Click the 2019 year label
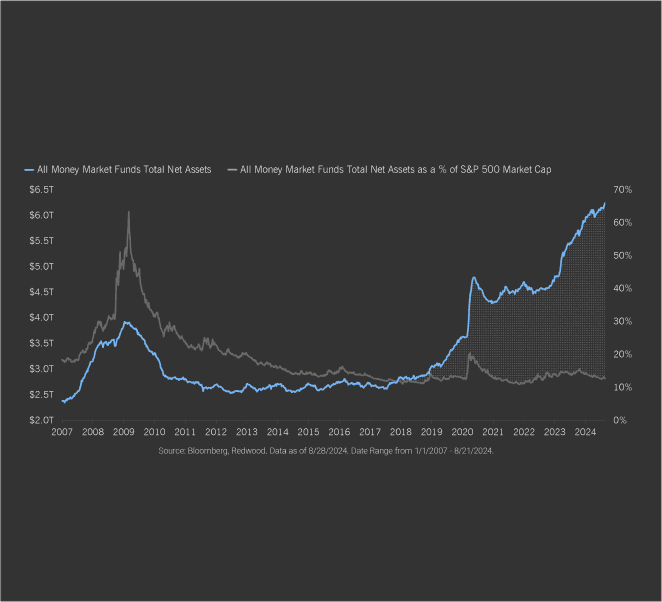This screenshot has width=662, height=602. coord(431,432)
